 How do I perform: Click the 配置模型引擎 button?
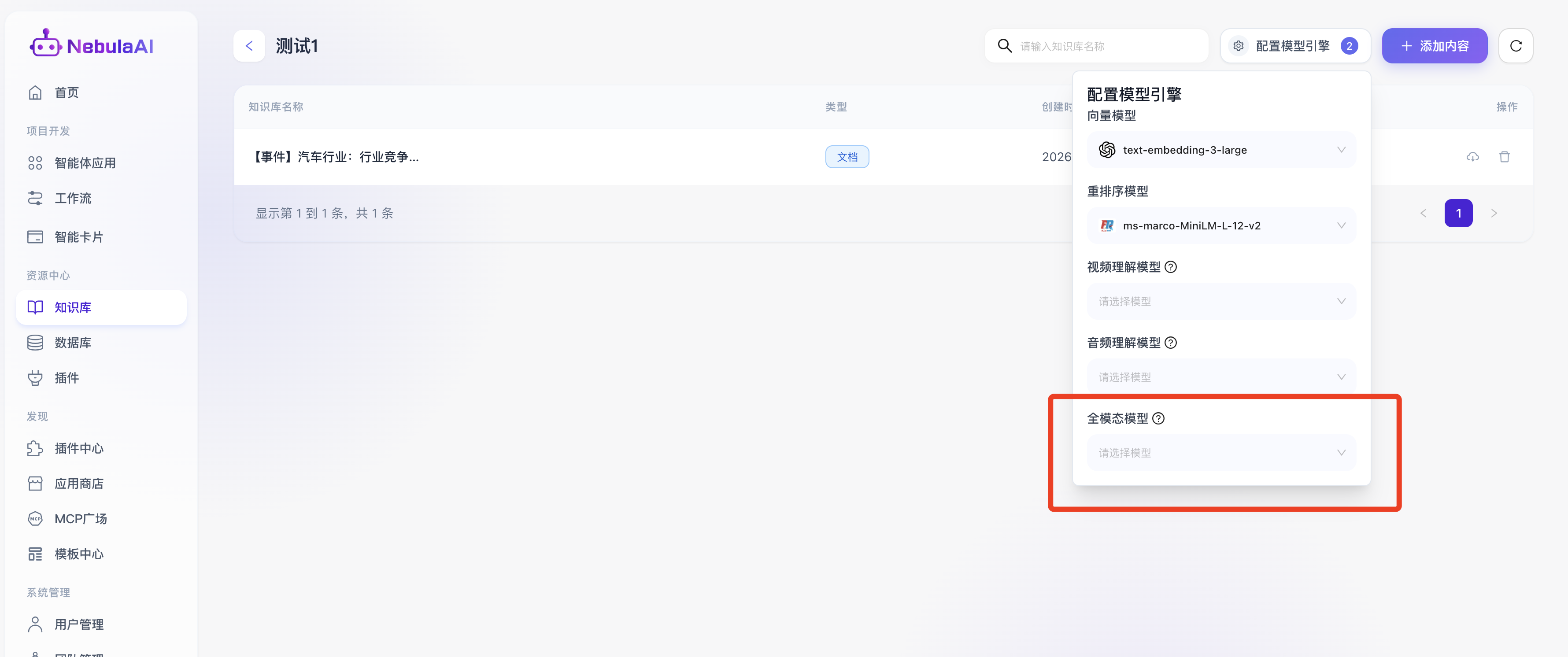pyautogui.click(x=1294, y=46)
